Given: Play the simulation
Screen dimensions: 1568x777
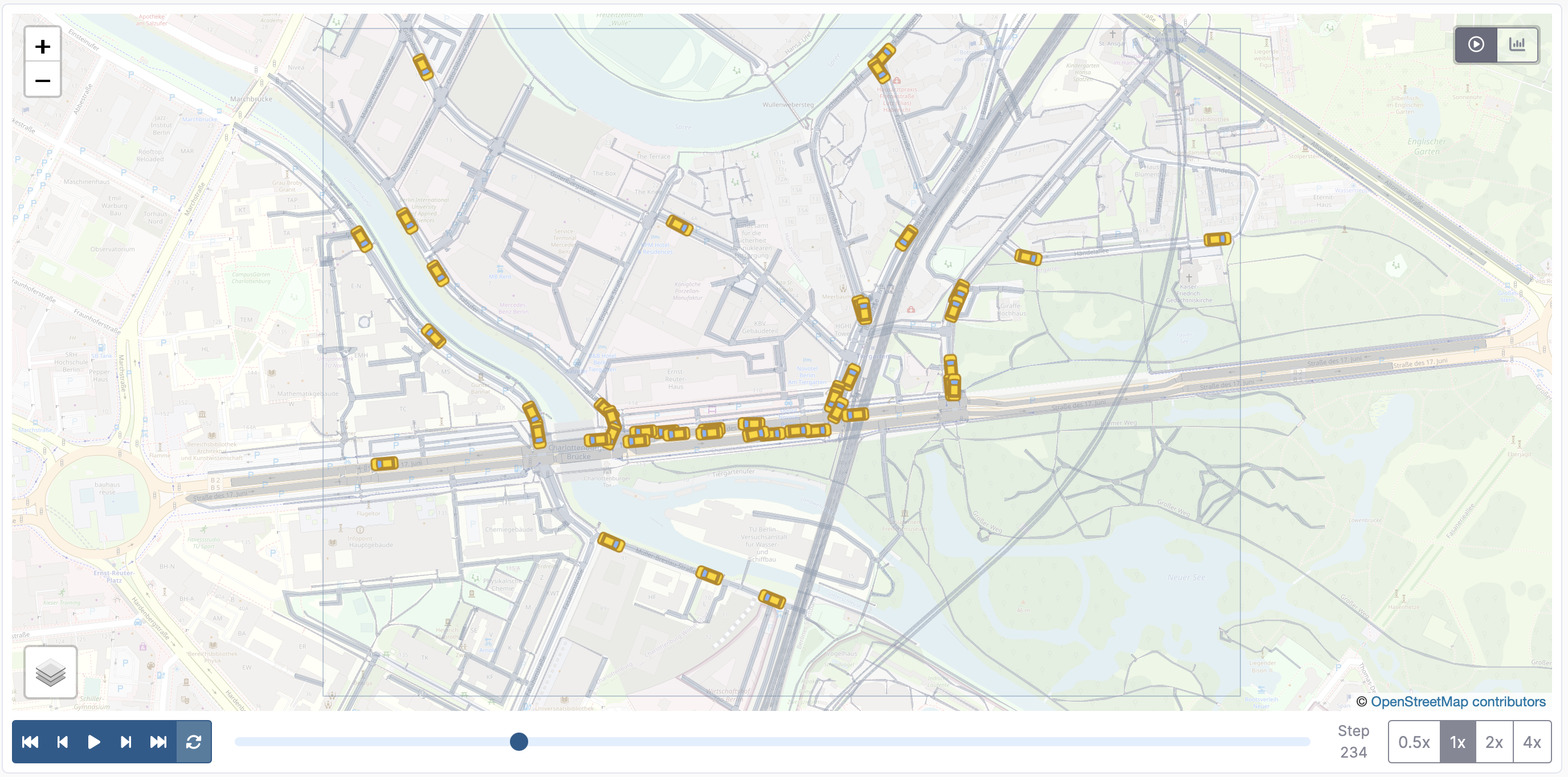Looking at the screenshot, I should 94,742.
